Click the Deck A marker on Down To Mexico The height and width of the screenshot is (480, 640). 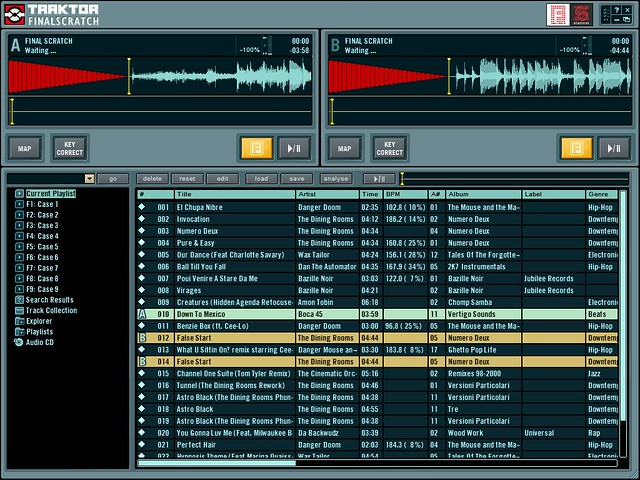click(x=142, y=314)
